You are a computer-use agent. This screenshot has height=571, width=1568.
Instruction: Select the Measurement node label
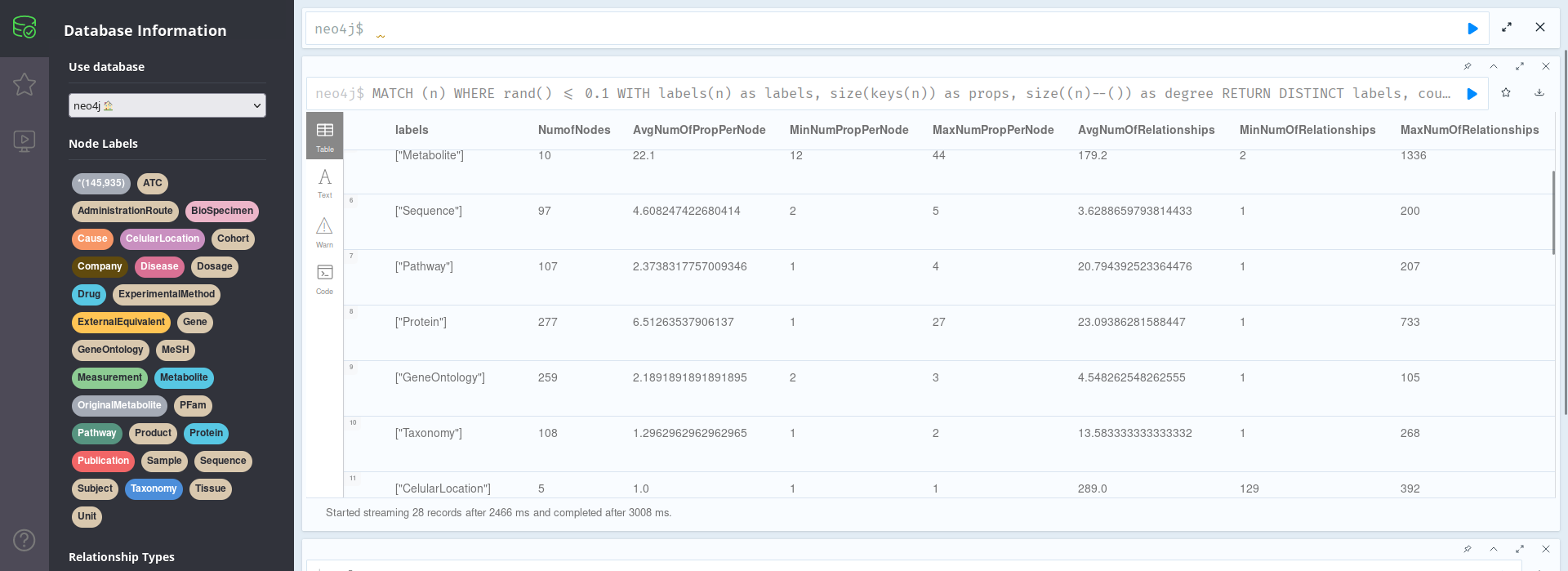click(109, 378)
